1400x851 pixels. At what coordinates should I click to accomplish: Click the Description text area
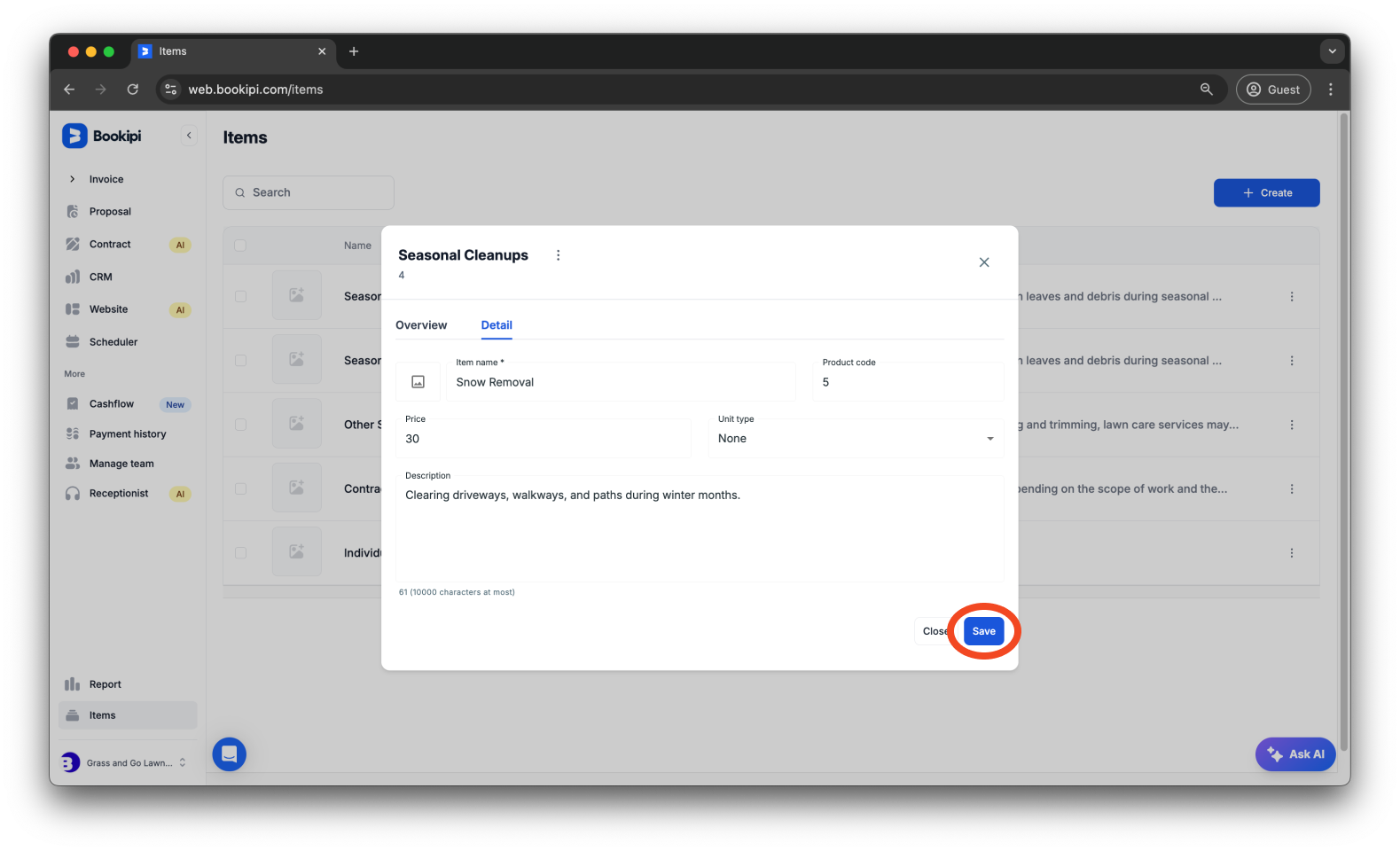pos(700,529)
